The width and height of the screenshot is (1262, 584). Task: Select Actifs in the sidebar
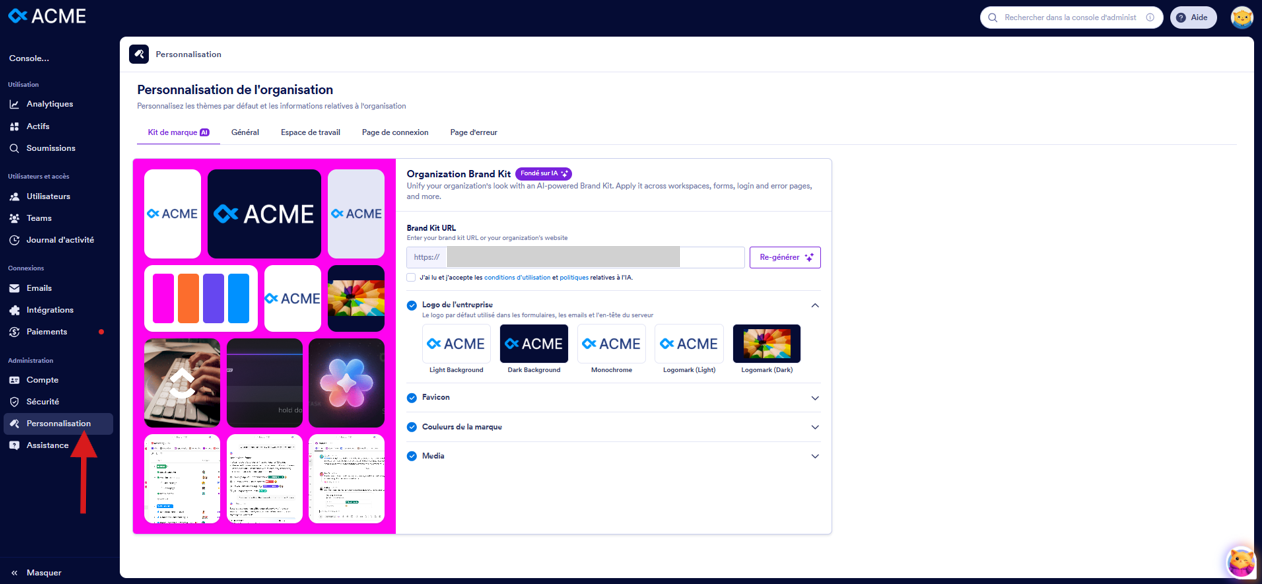tap(40, 126)
